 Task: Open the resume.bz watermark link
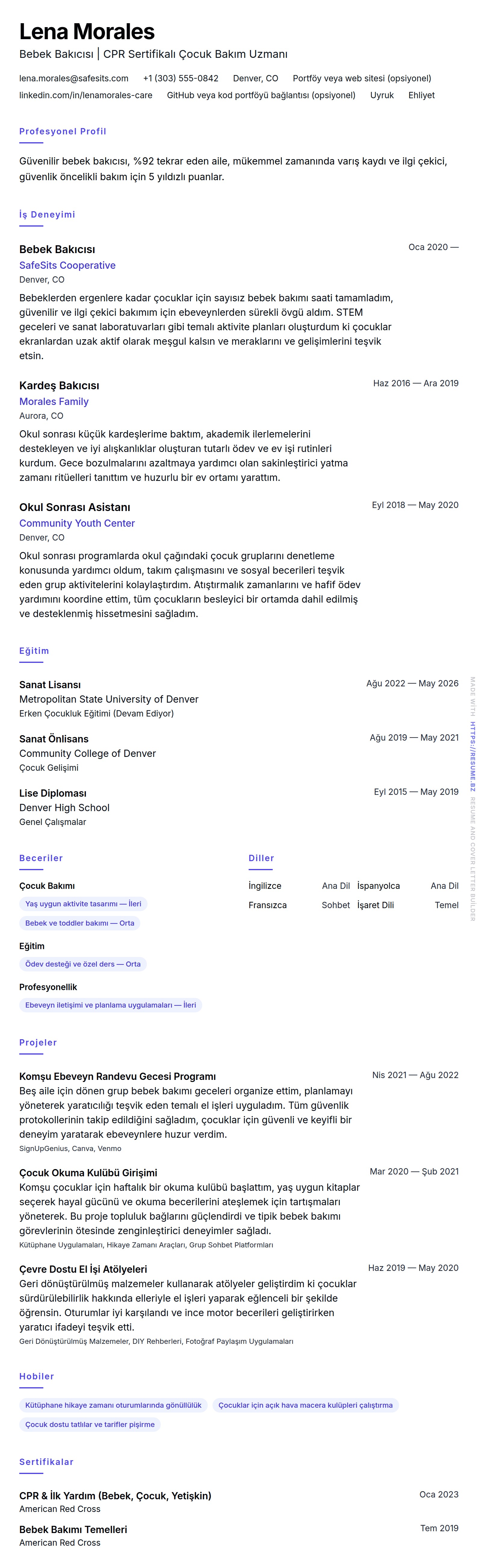point(473,757)
